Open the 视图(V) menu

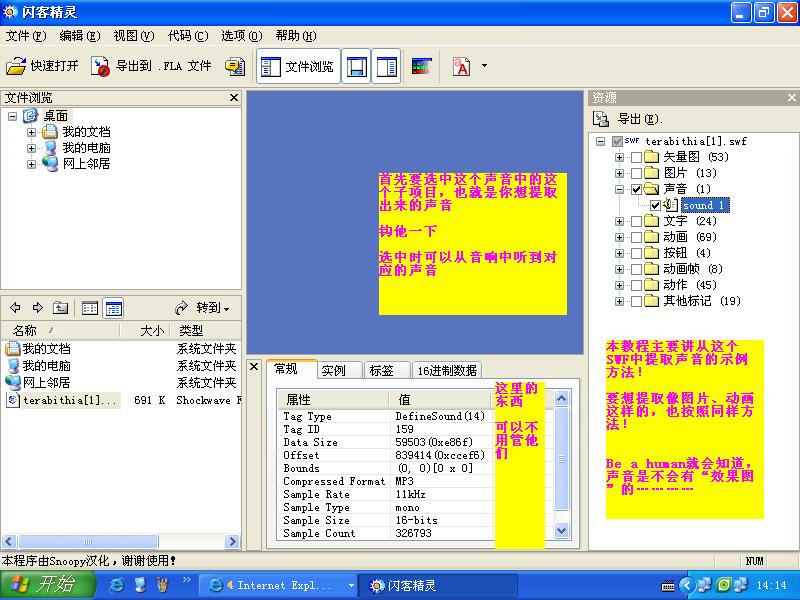(x=134, y=36)
